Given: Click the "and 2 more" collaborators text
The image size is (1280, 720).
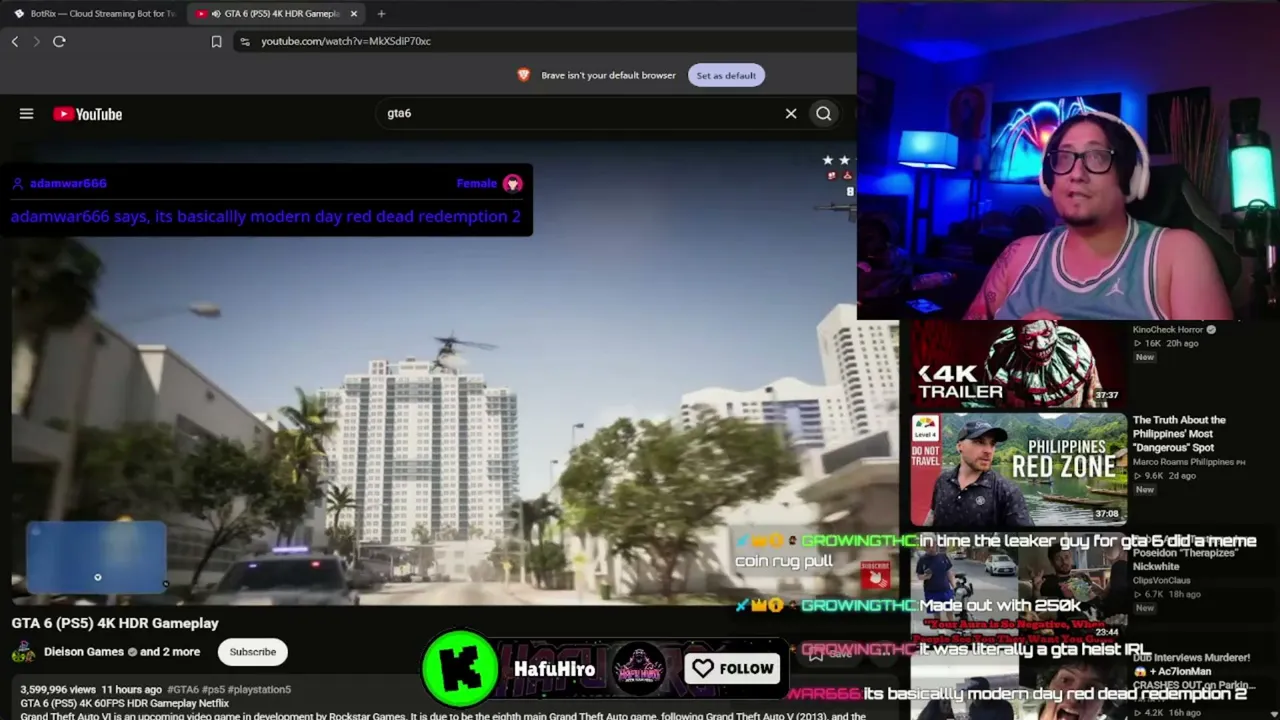Looking at the screenshot, I should pyautogui.click(x=170, y=652).
